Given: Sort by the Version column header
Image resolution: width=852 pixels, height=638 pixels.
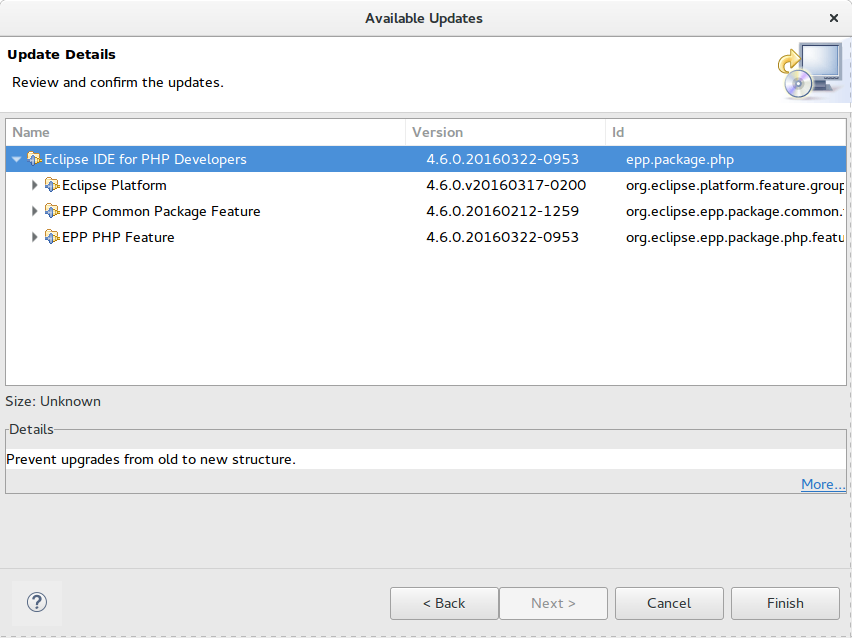Looking at the screenshot, I should (505, 133).
